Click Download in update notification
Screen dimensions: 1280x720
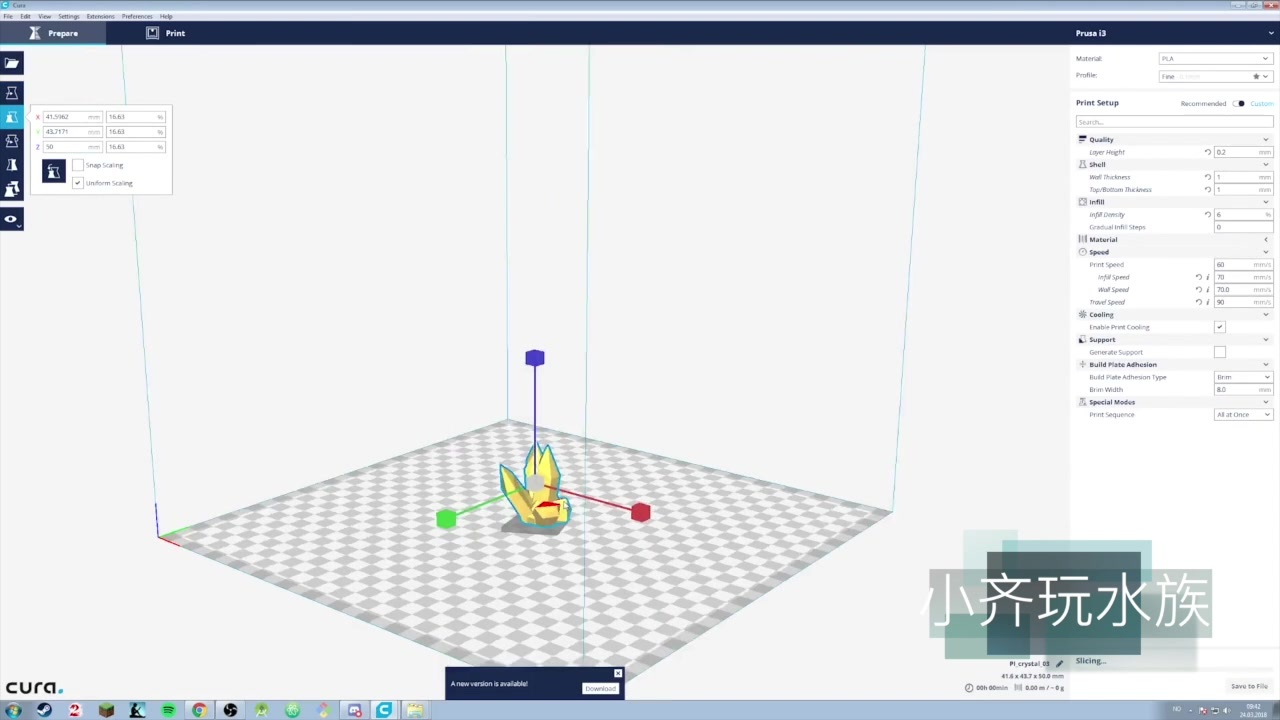click(x=600, y=688)
